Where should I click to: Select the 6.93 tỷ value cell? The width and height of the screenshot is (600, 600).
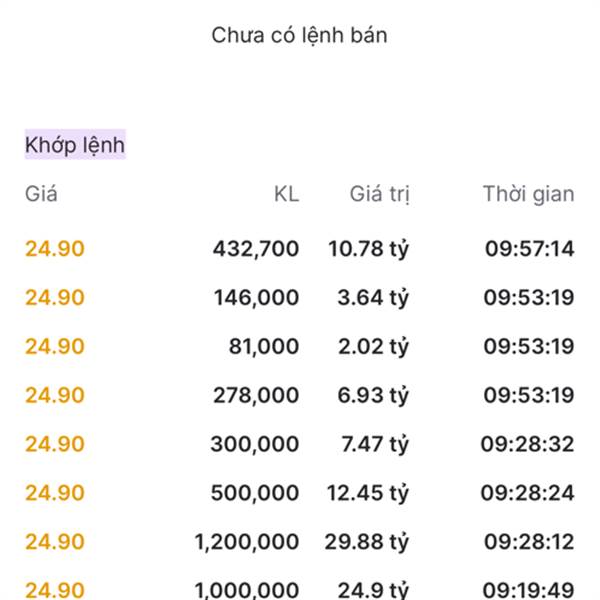coord(374,395)
